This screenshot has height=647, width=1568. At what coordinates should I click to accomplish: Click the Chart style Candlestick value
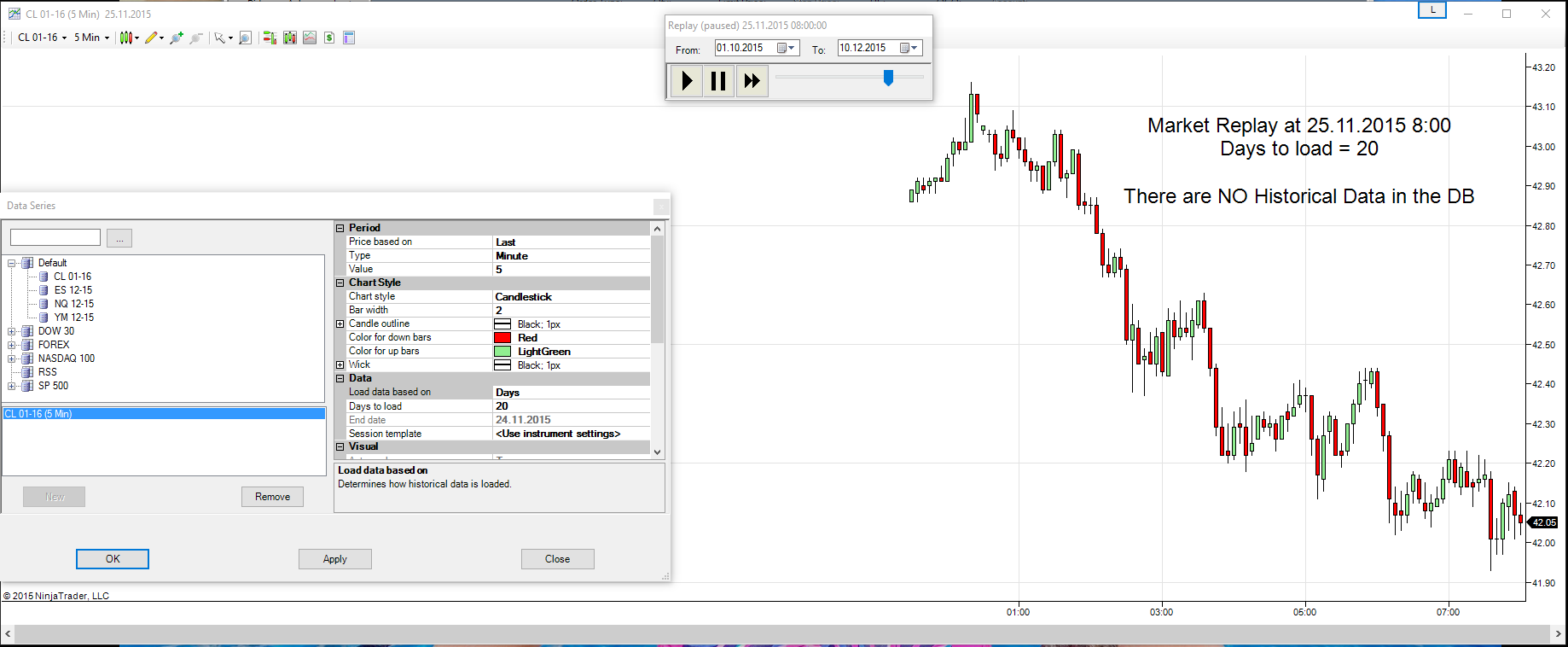click(x=572, y=297)
